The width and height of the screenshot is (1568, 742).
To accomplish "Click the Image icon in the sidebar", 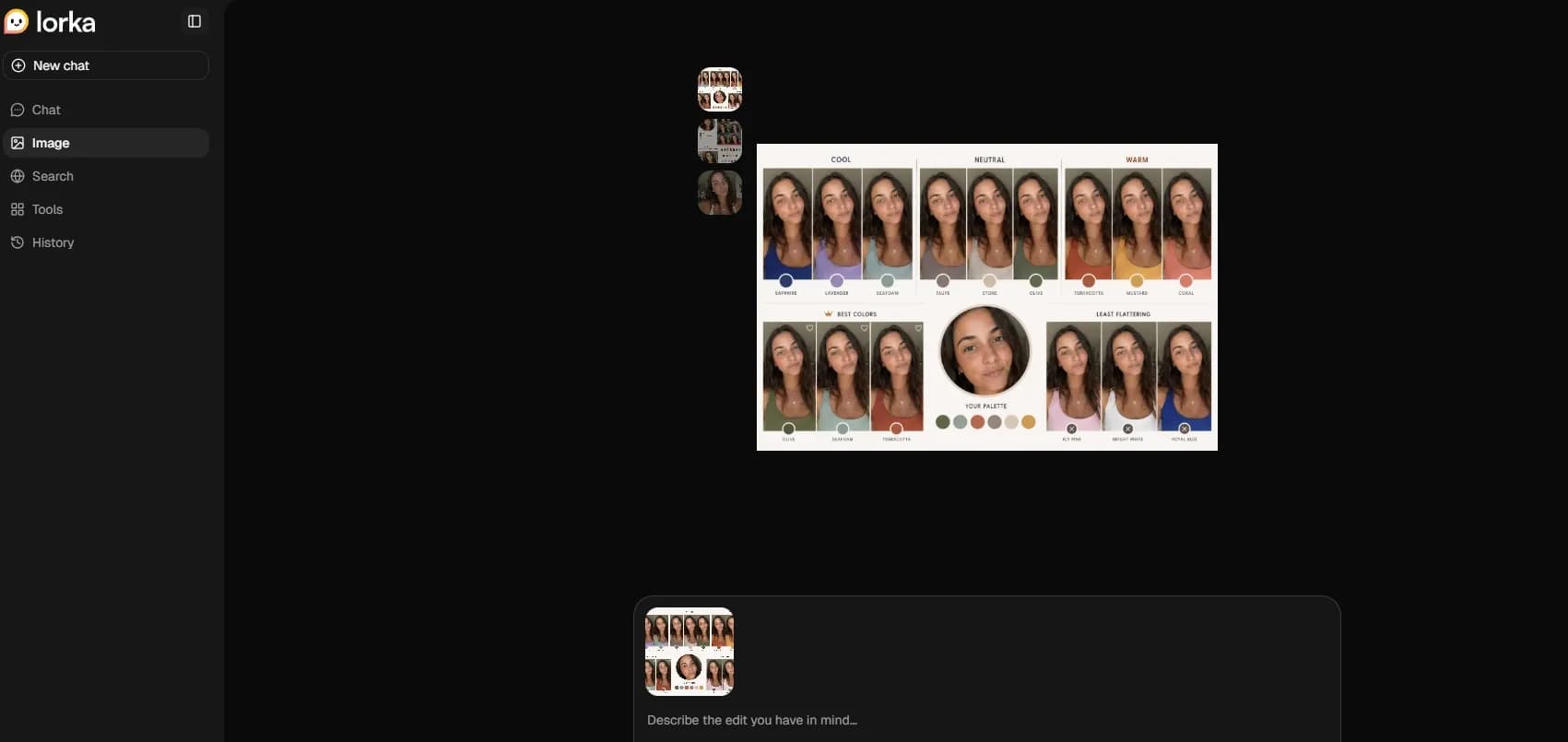I will (x=18, y=143).
